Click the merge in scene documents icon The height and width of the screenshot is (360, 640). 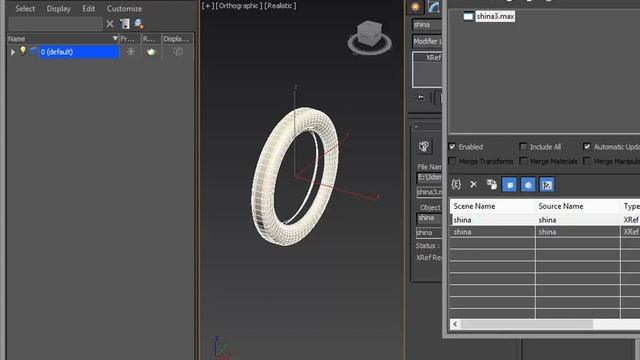tap(491, 184)
